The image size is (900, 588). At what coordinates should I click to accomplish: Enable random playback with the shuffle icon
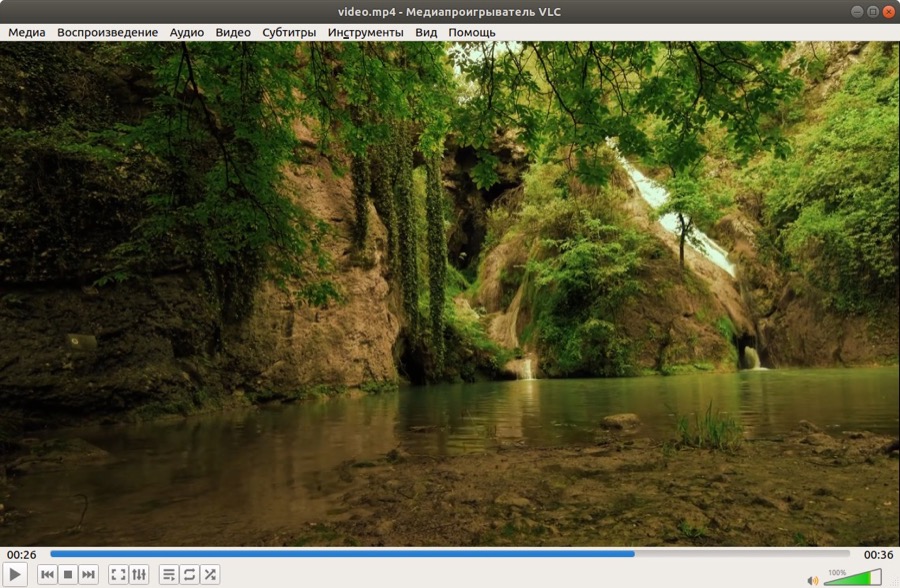point(210,574)
